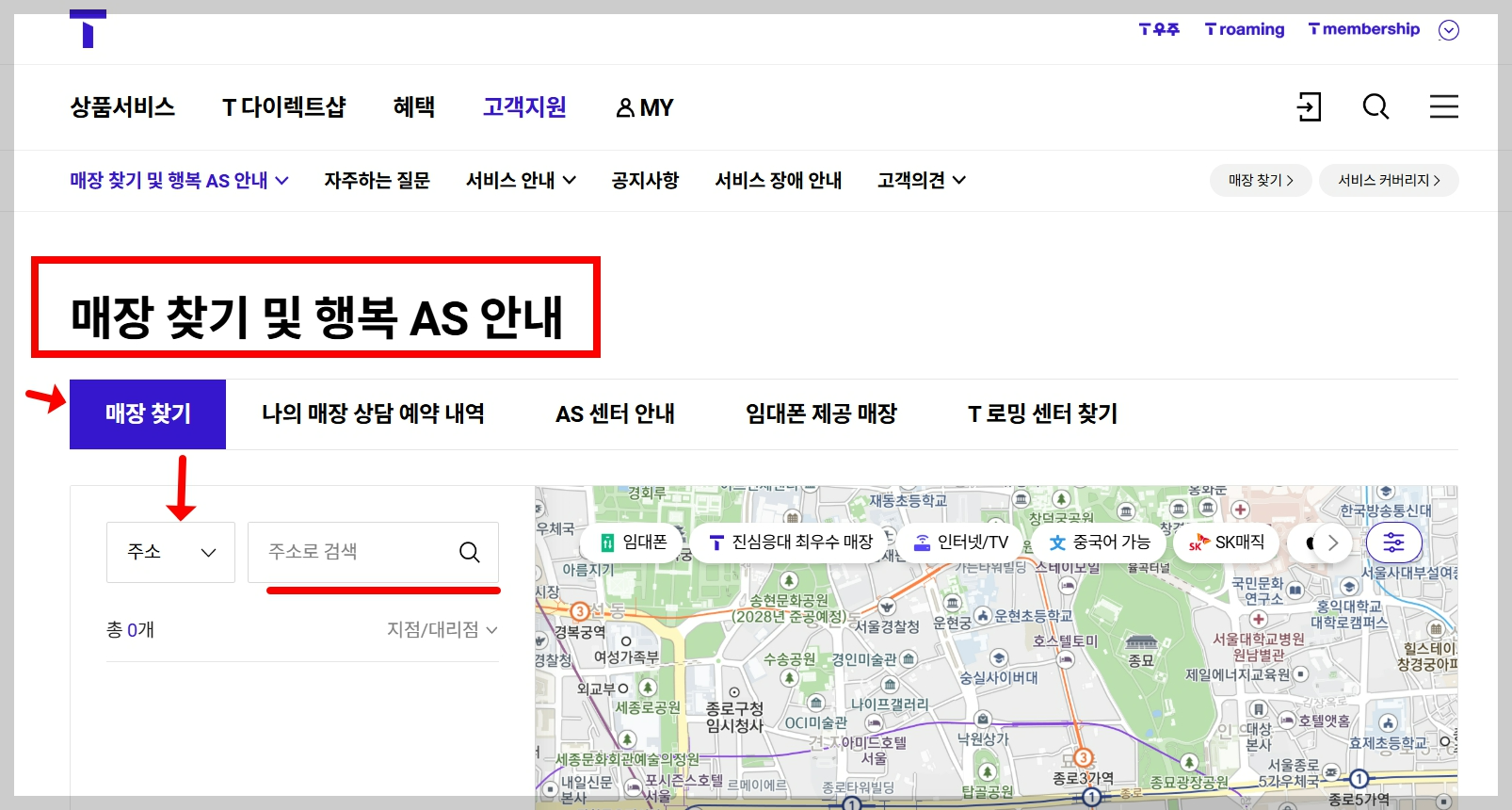Open the hamburger menu icon

pos(1443,106)
